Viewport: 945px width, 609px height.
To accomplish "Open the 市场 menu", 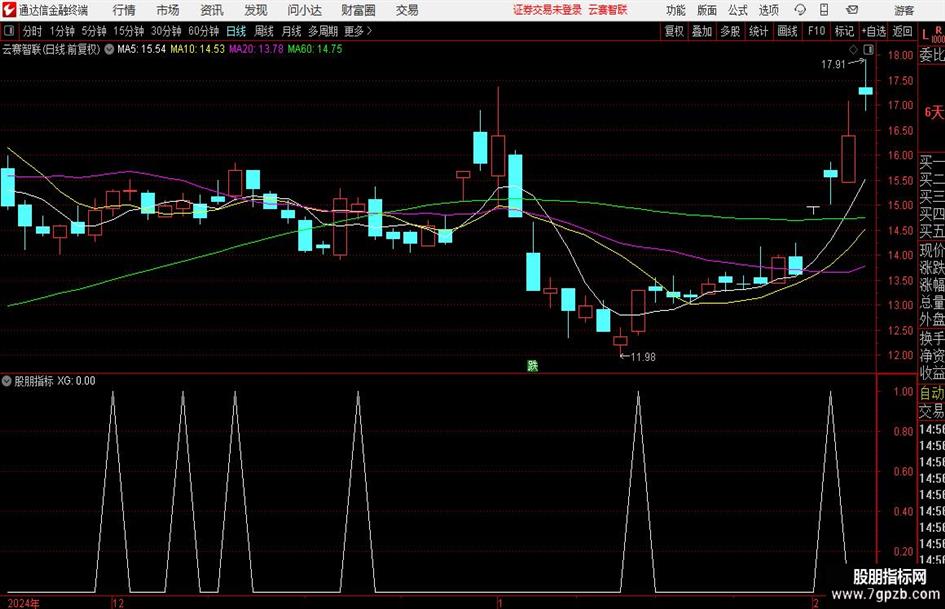I will [168, 10].
